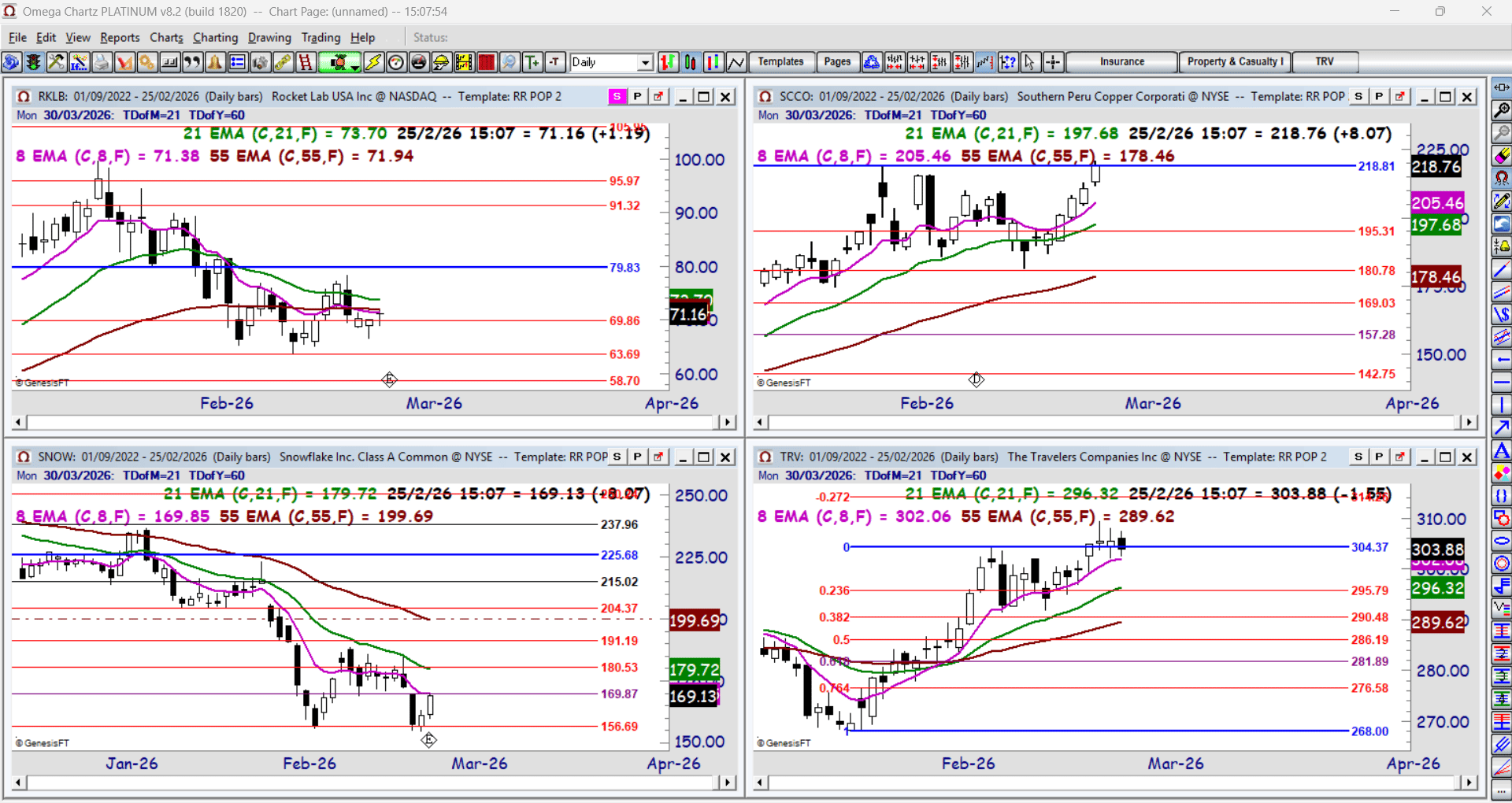1512x803 pixels.
Task: Click the -T remove text icon
Action: pyautogui.click(x=555, y=62)
